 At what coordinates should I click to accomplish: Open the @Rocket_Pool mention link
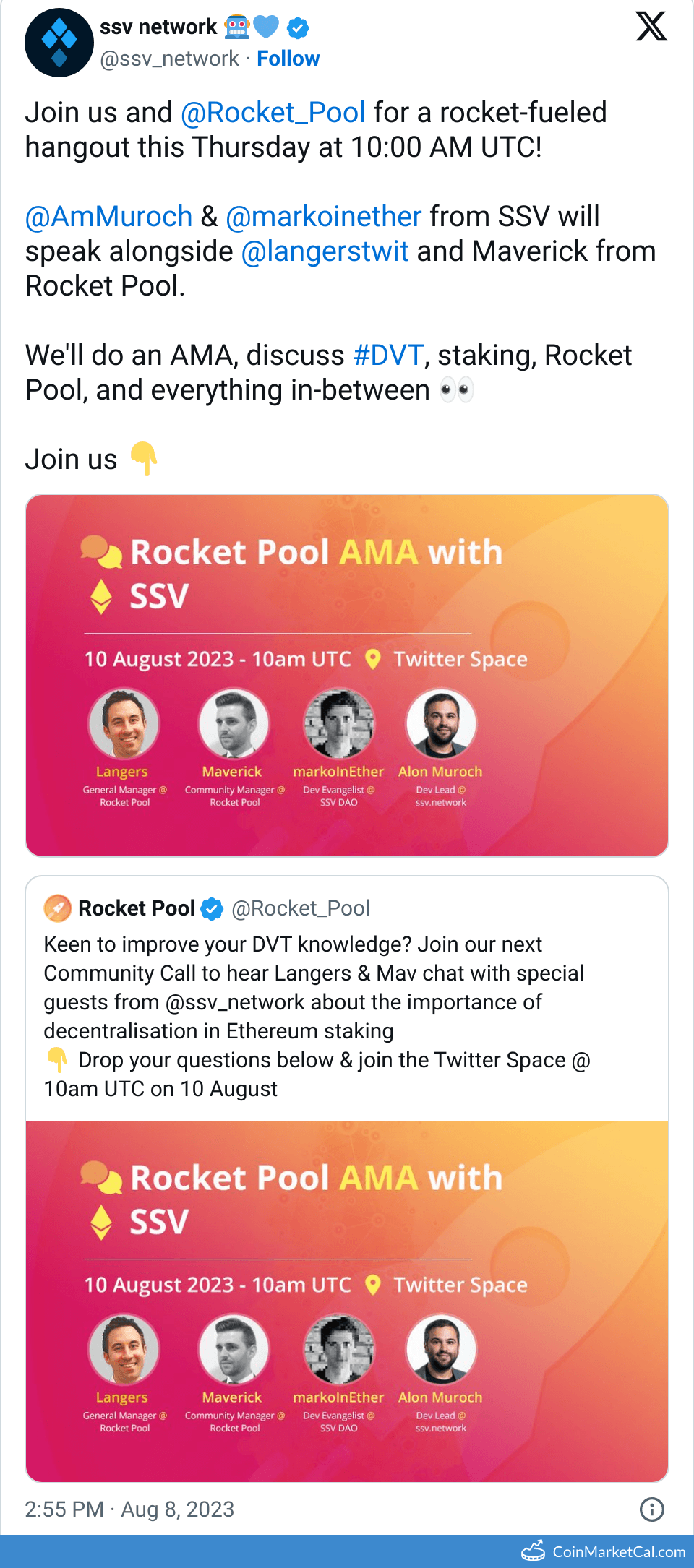(273, 113)
